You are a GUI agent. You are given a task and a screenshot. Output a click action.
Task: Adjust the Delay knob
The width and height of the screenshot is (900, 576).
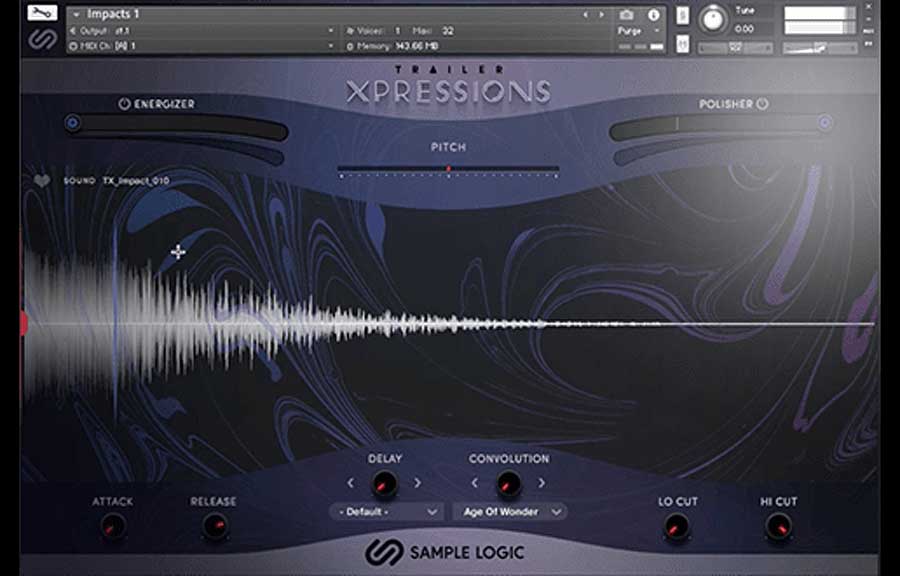384,484
